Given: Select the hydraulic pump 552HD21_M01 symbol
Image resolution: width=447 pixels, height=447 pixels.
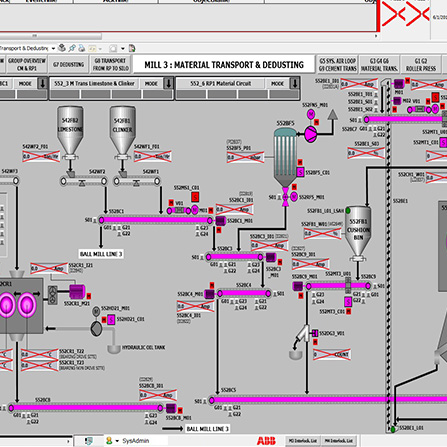Looking at the screenshot, I should coord(96,329).
